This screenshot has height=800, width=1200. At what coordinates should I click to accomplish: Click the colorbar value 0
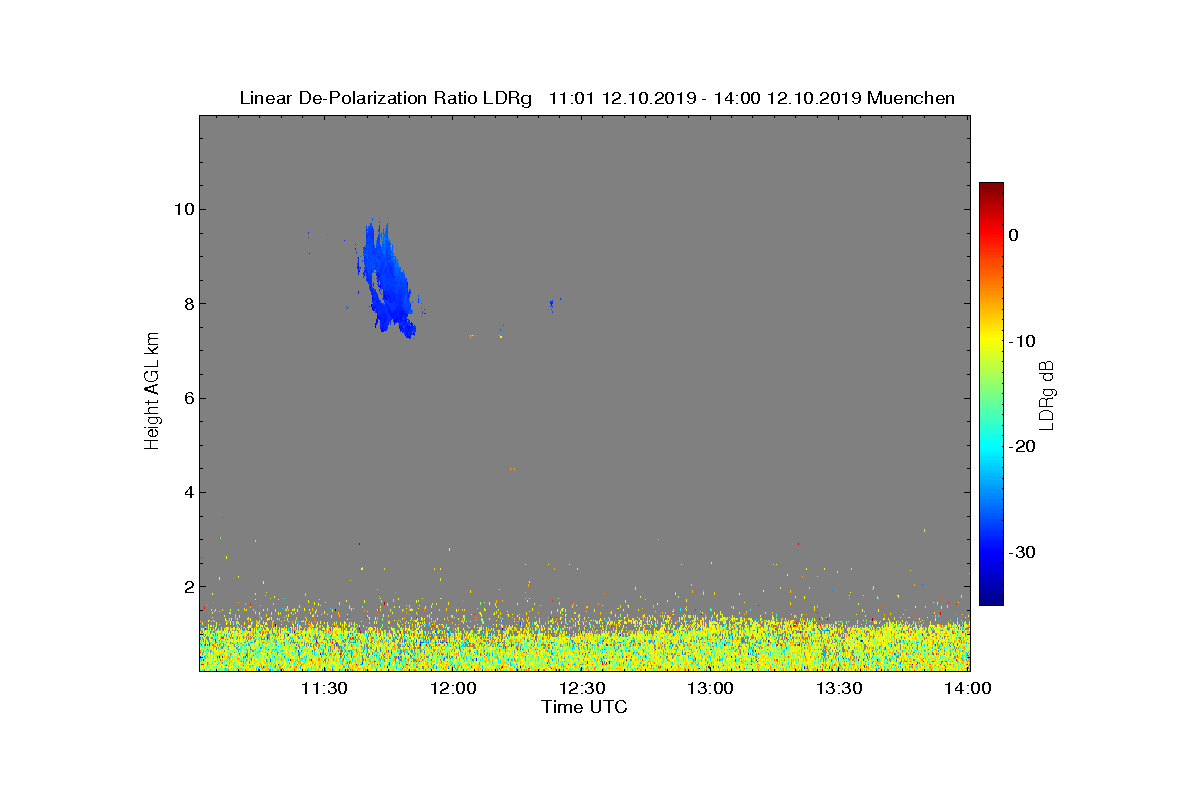(x=1014, y=235)
